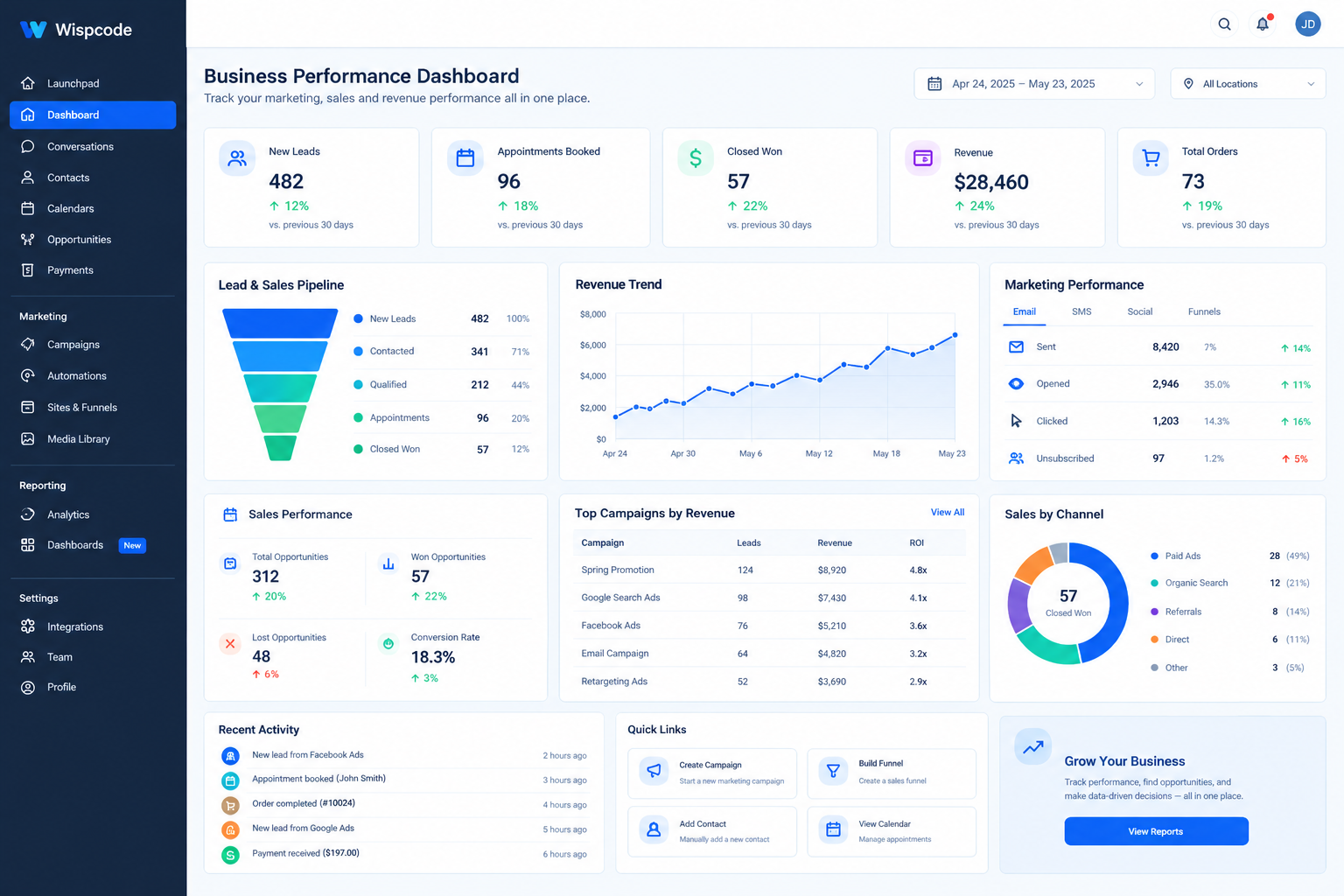The width and height of the screenshot is (1344, 896).
Task: Click the Campaigns megaphone icon in sidebar
Action: click(28, 345)
